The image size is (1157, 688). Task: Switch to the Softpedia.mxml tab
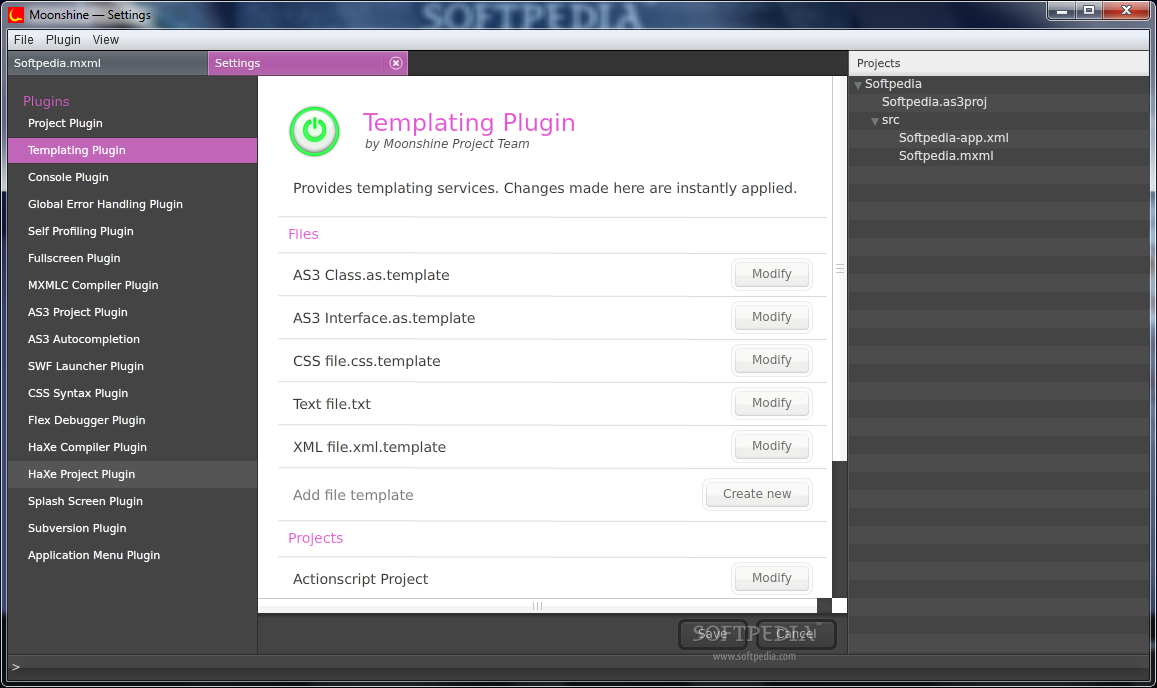(x=107, y=63)
